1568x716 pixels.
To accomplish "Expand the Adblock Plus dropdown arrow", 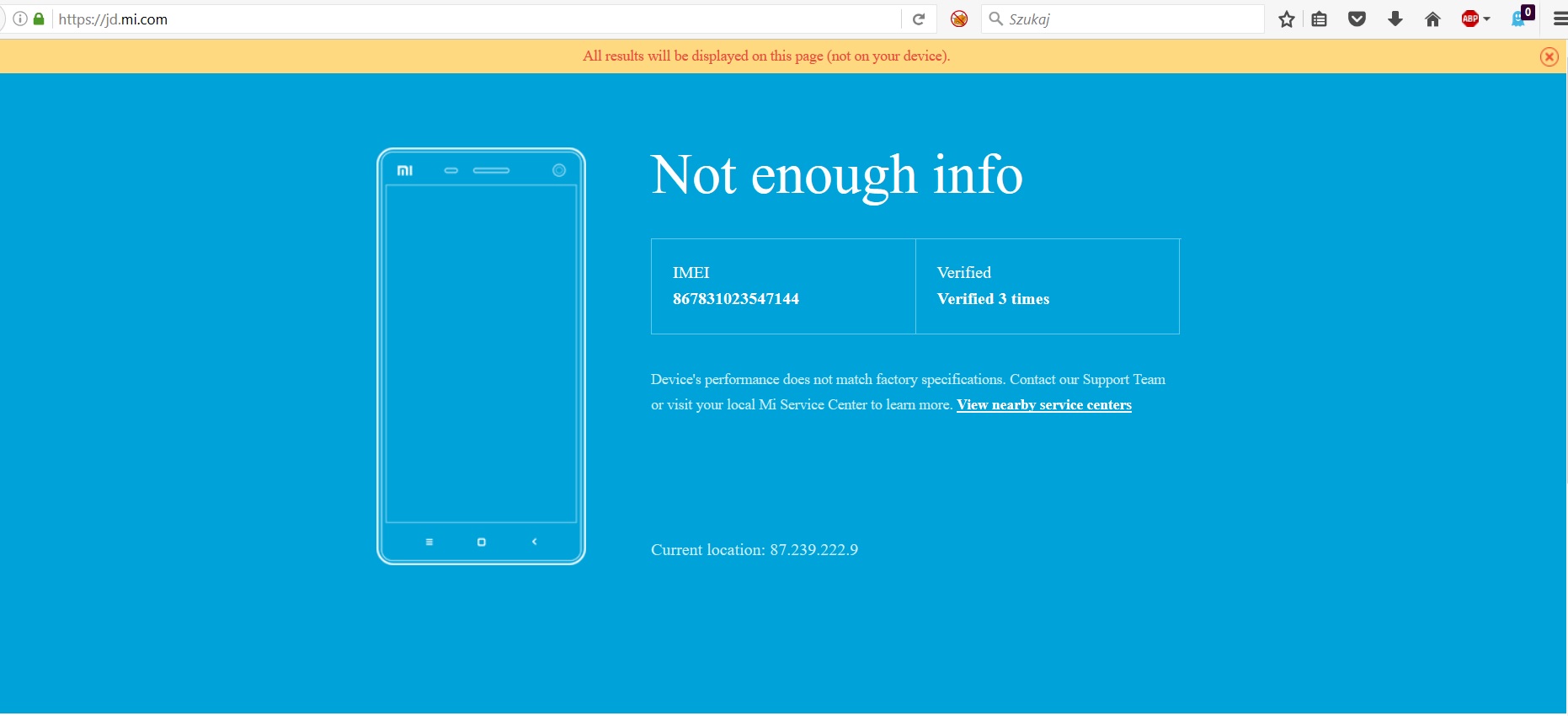I will tap(1487, 19).
